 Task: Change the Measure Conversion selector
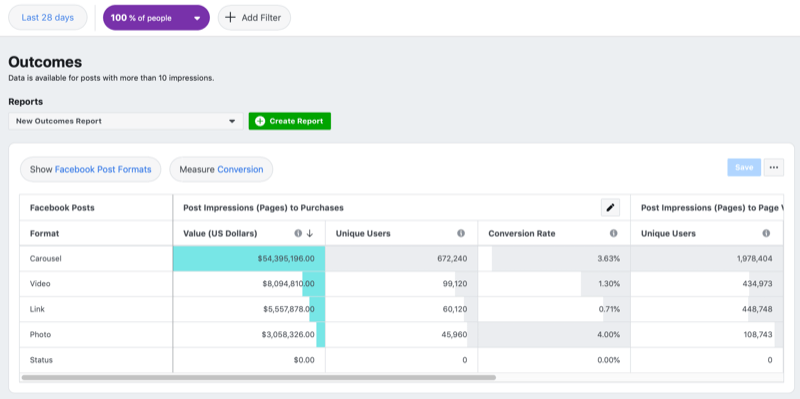coord(221,169)
